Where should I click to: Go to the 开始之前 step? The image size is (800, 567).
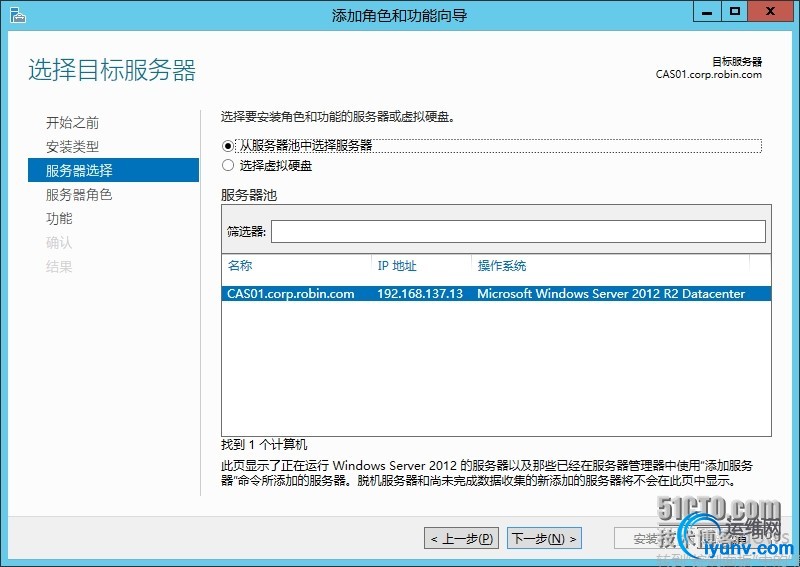pos(72,122)
